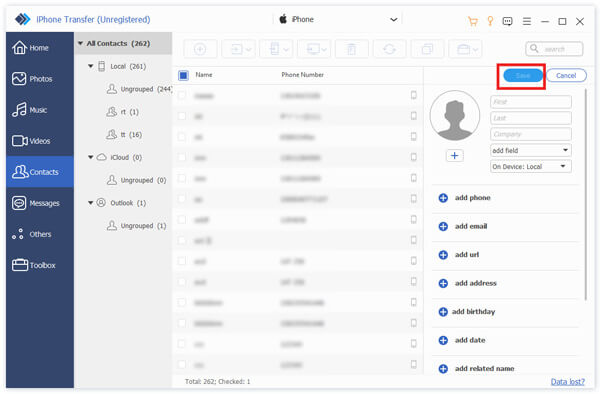
Task: Collapse the Local (261) group arrow
Action: tap(91, 66)
